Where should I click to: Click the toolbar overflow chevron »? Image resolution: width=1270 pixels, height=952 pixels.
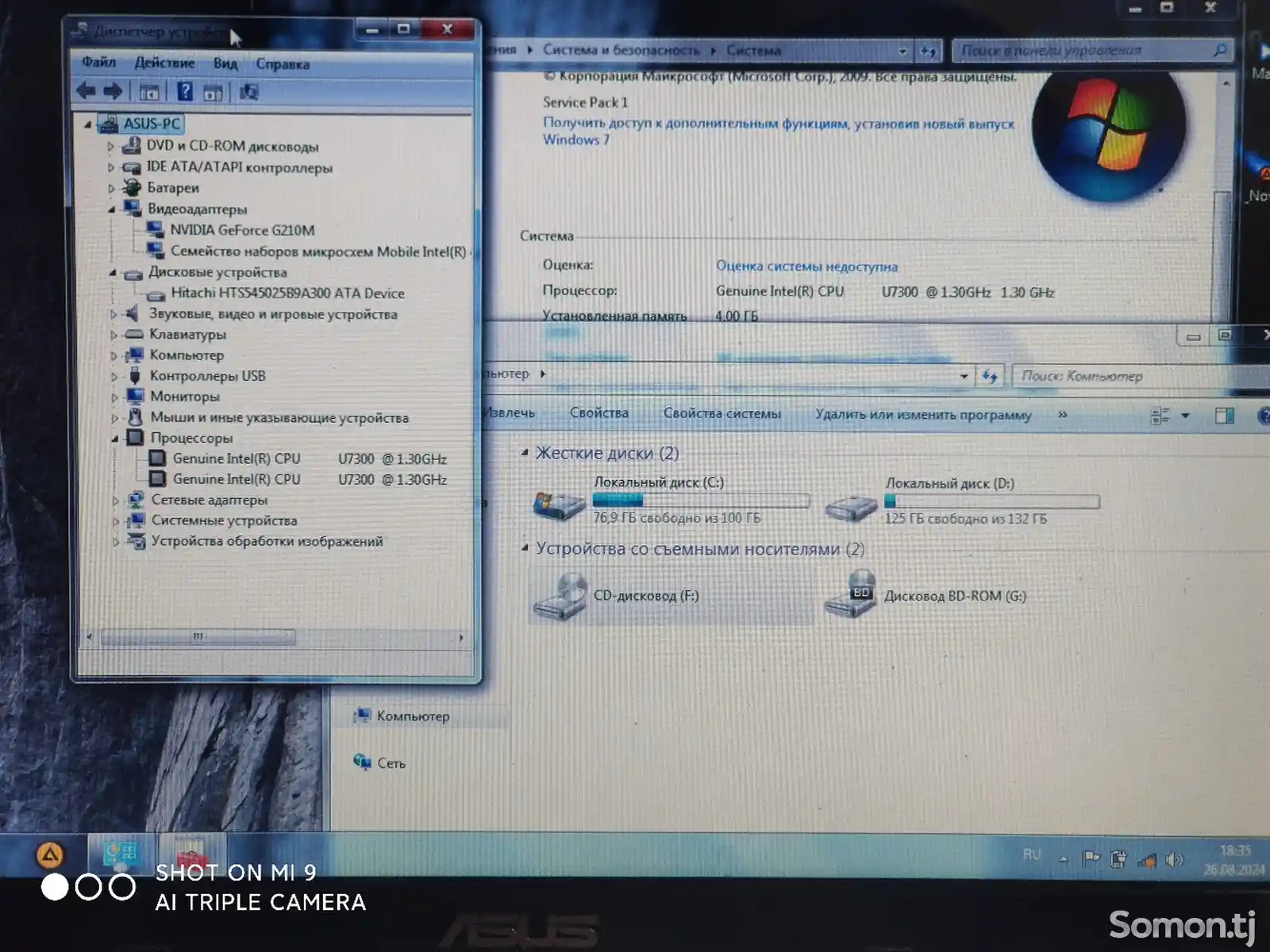pyautogui.click(x=1062, y=415)
